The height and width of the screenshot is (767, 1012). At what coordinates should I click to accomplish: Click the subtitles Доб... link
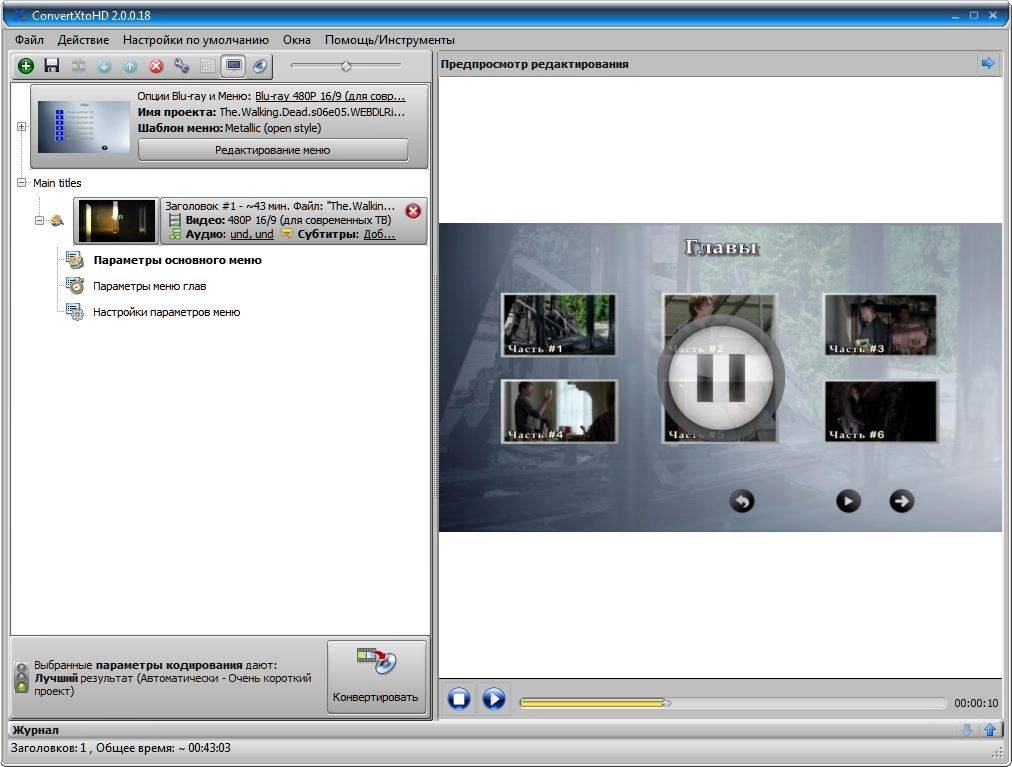point(380,234)
